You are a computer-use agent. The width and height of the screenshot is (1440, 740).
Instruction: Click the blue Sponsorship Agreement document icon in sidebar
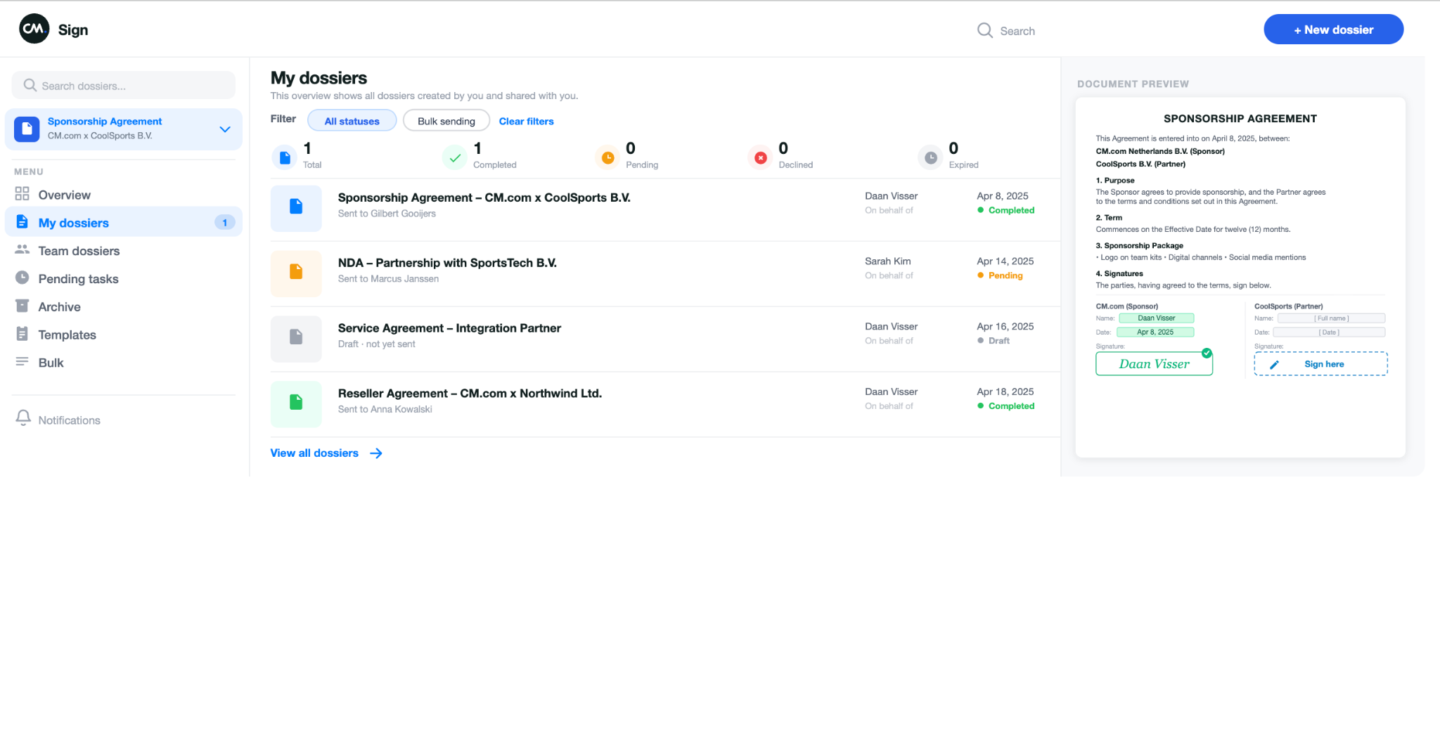pos(27,129)
